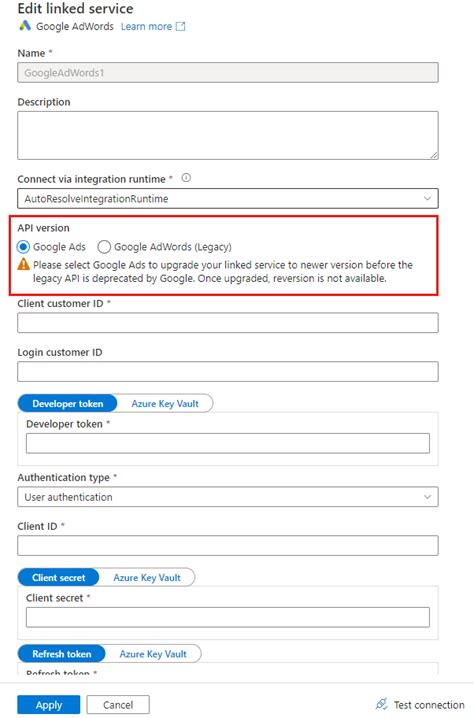Viewport: 474px width, 718px height.
Task: Click the warning triangle icon under API version
Action: tap(23, 265)
